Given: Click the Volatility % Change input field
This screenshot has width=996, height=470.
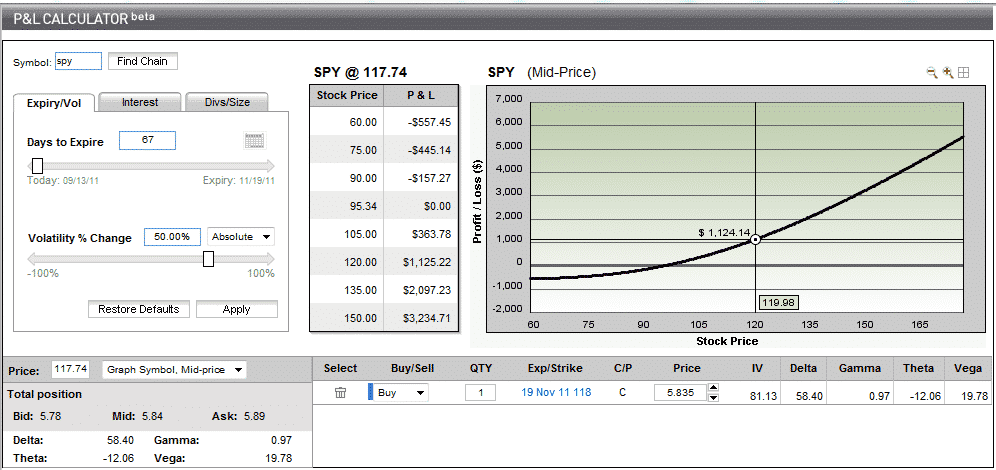Looking at the screenshot, I should (173, 237).
